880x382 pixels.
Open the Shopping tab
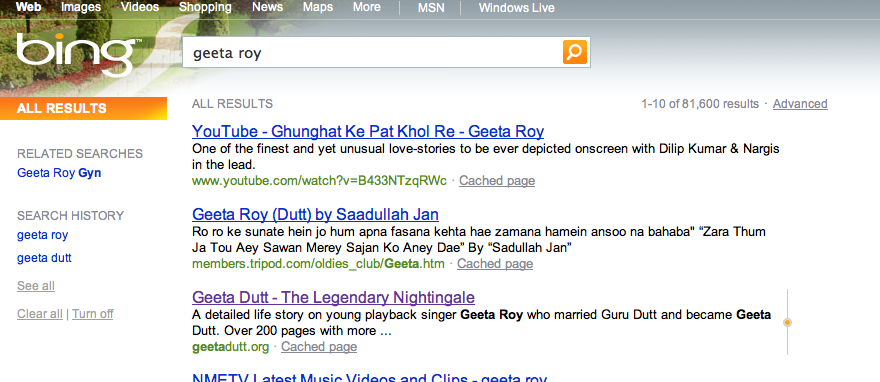(205, 7)
